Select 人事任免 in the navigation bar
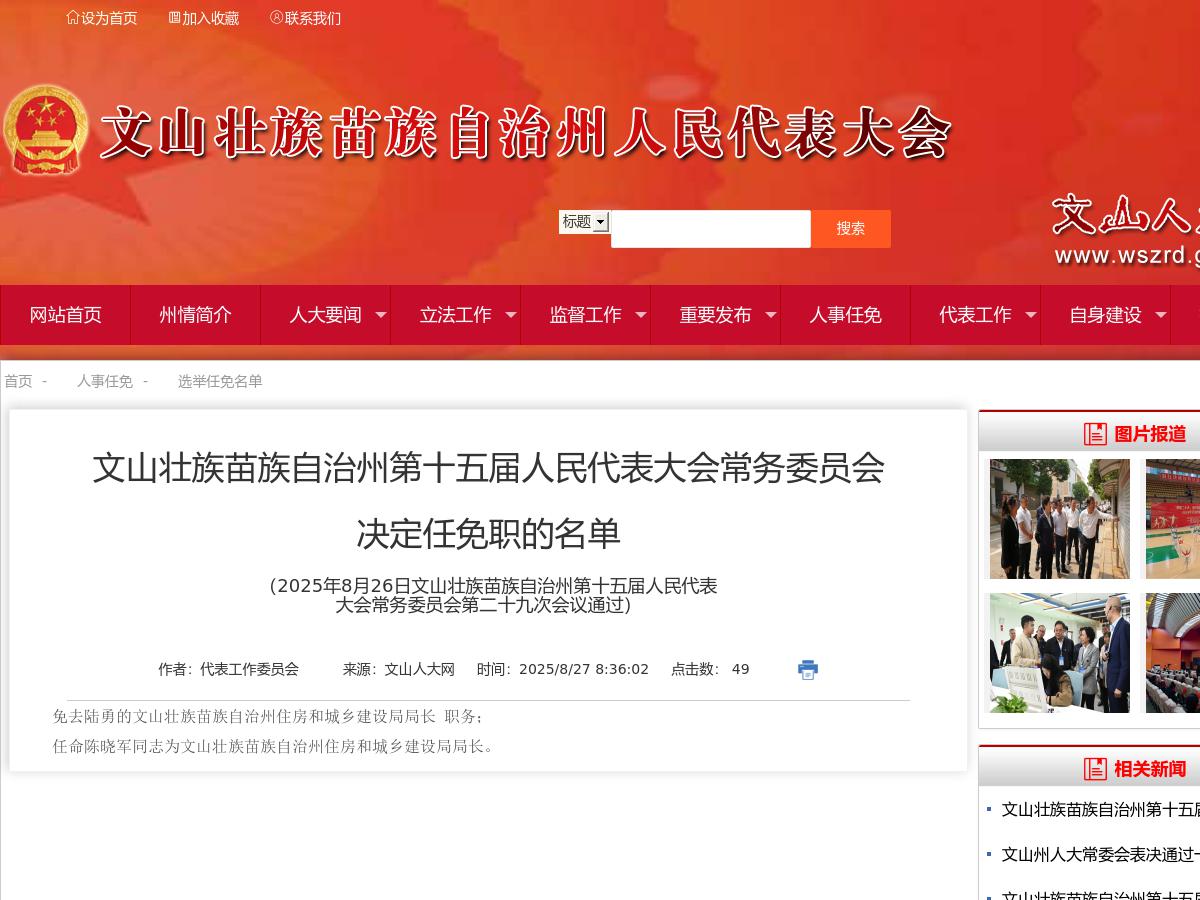Viewport: 1200px width, 900px height. (x=845, y=315)
